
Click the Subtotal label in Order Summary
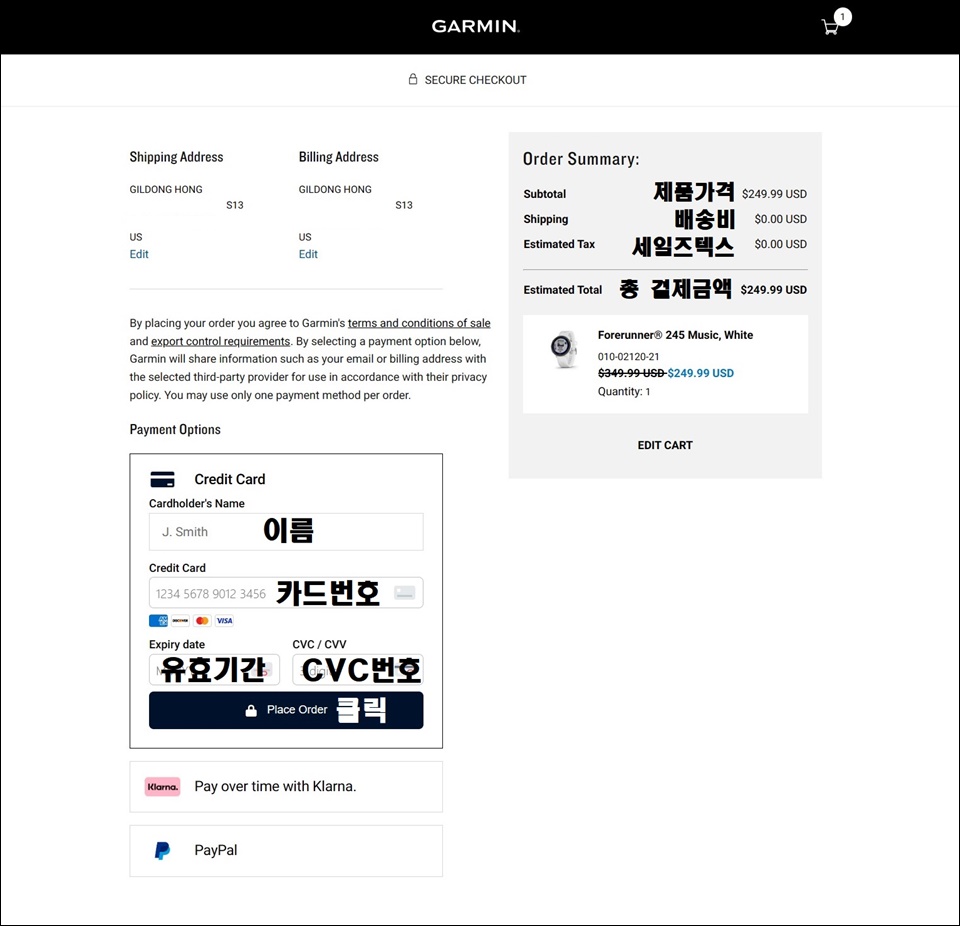click(544, 194)
